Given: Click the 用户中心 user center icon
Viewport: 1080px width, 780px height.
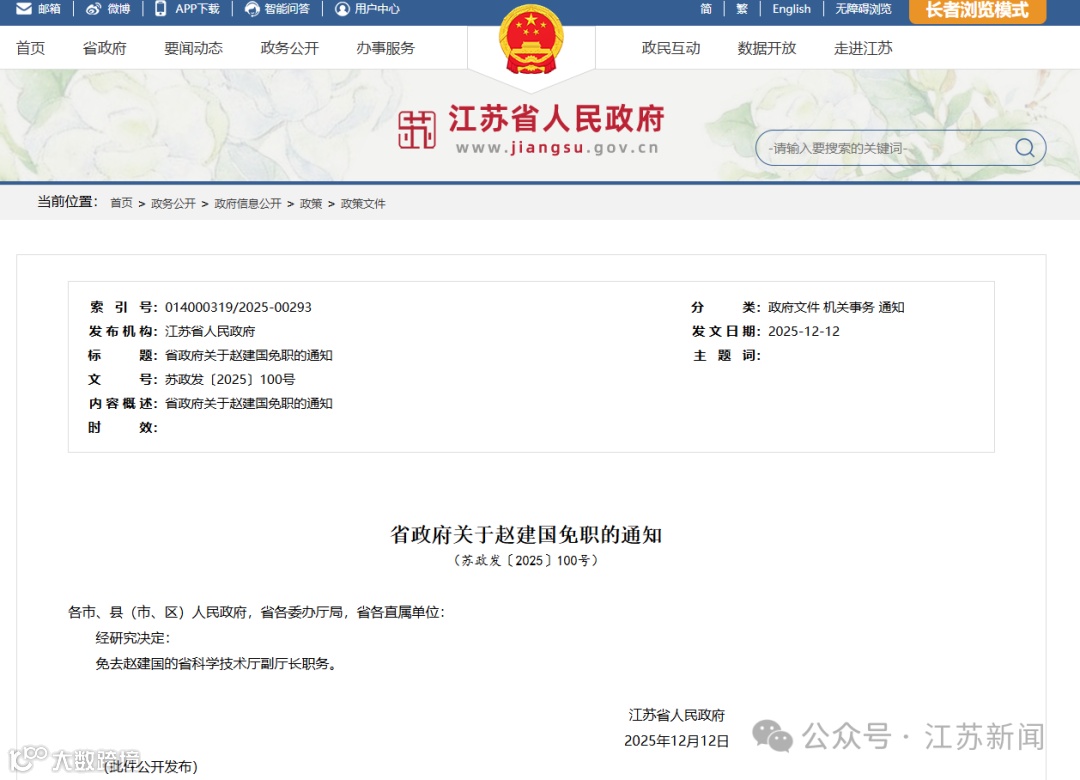Looking at the screenshot, I should 343,10.
